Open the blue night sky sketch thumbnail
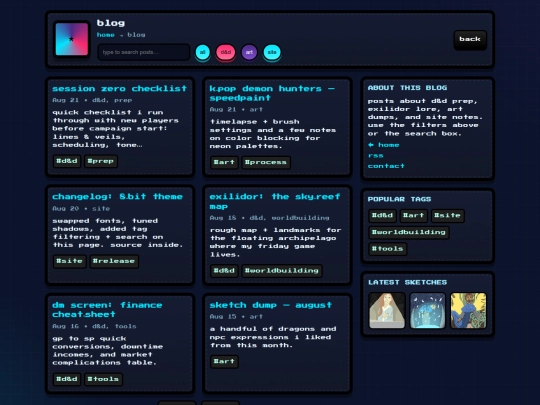This screenshot has width=540, height=405. click(428, 310)
